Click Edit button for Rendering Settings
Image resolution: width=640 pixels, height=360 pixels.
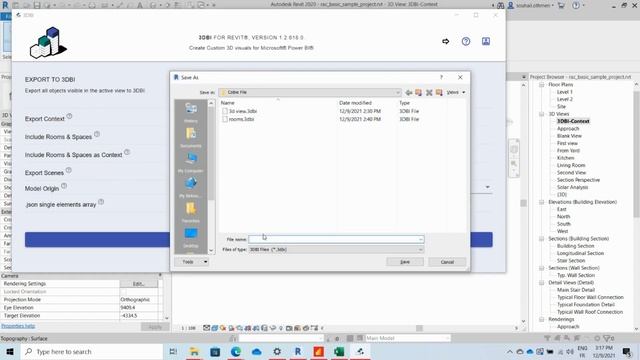(139, 284)
